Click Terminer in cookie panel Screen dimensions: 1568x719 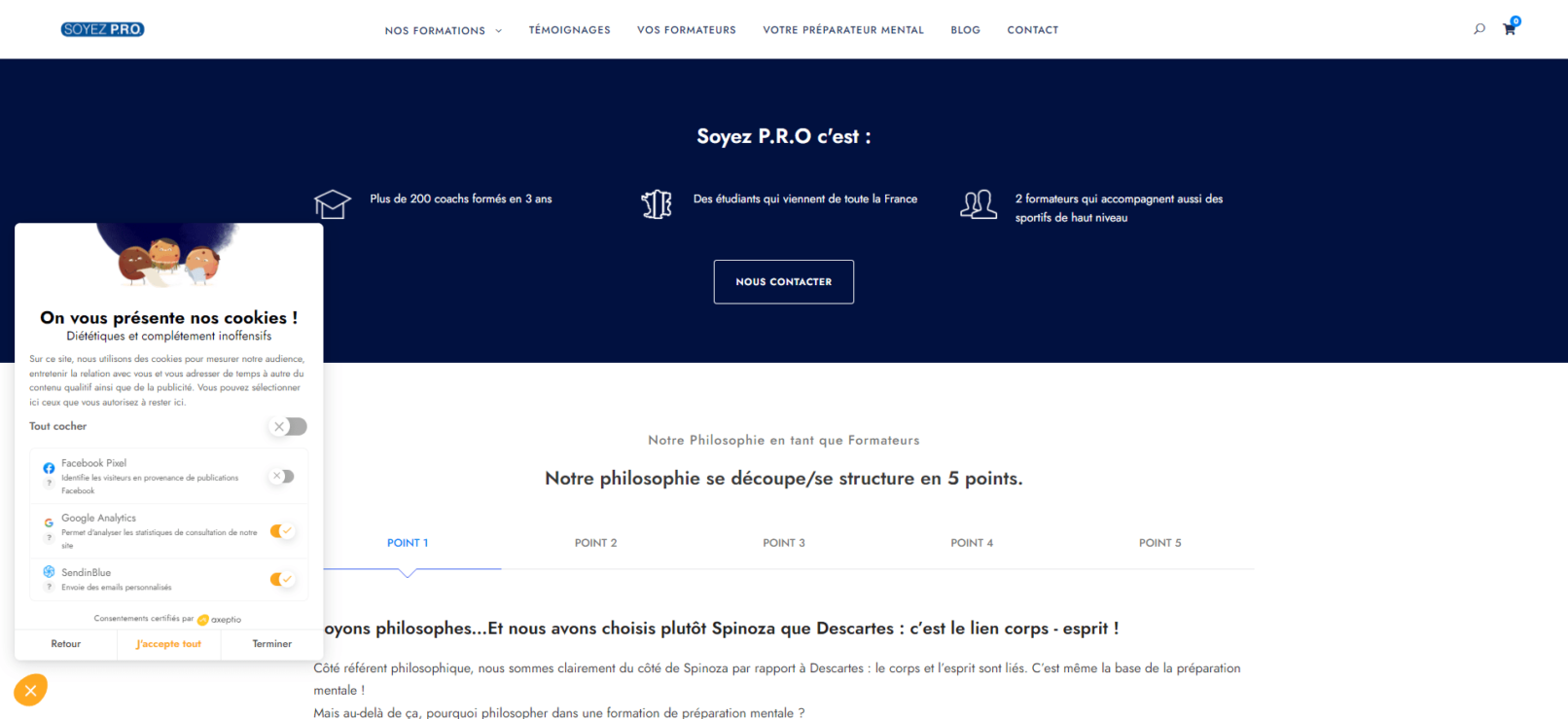pos(271,644)
